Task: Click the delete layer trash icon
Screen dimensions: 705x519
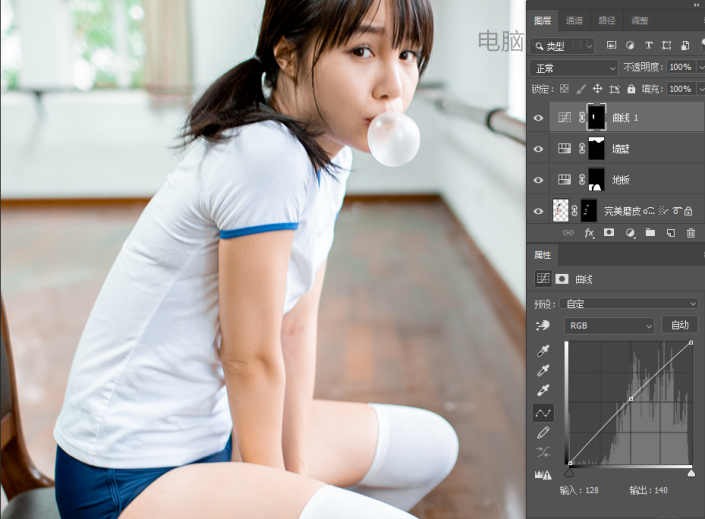Action: pos(691,232)
